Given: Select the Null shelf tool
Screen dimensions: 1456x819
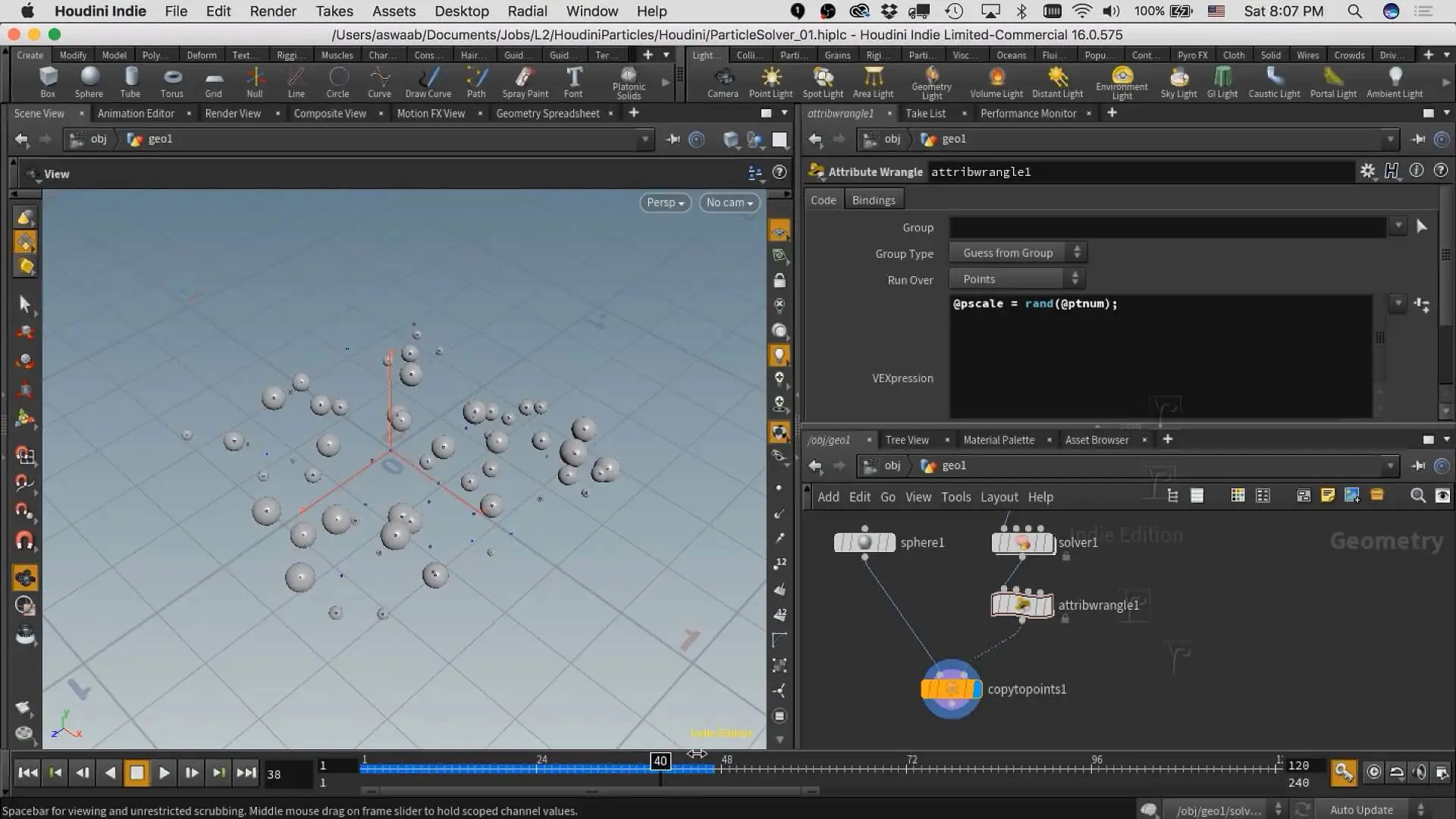Looking at the screenshot, I should [255, 82].
